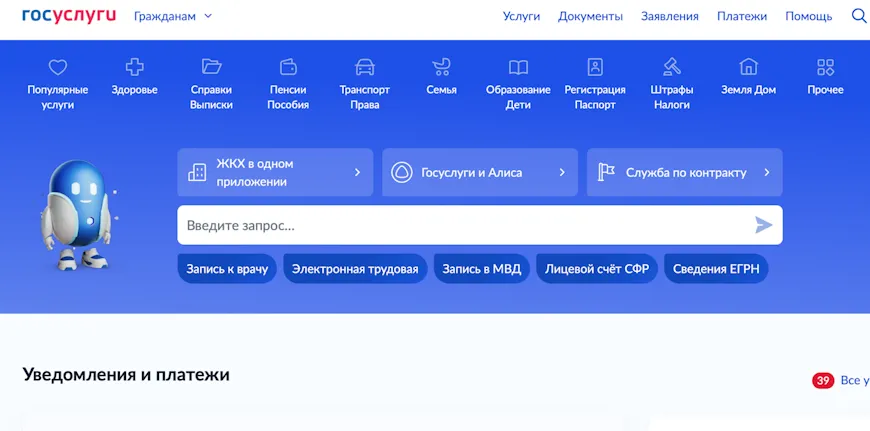Image resolution: width=870 pixels, height=431 pixels.
Task: Click the robot assistant mascot
Action: [77, 216]
